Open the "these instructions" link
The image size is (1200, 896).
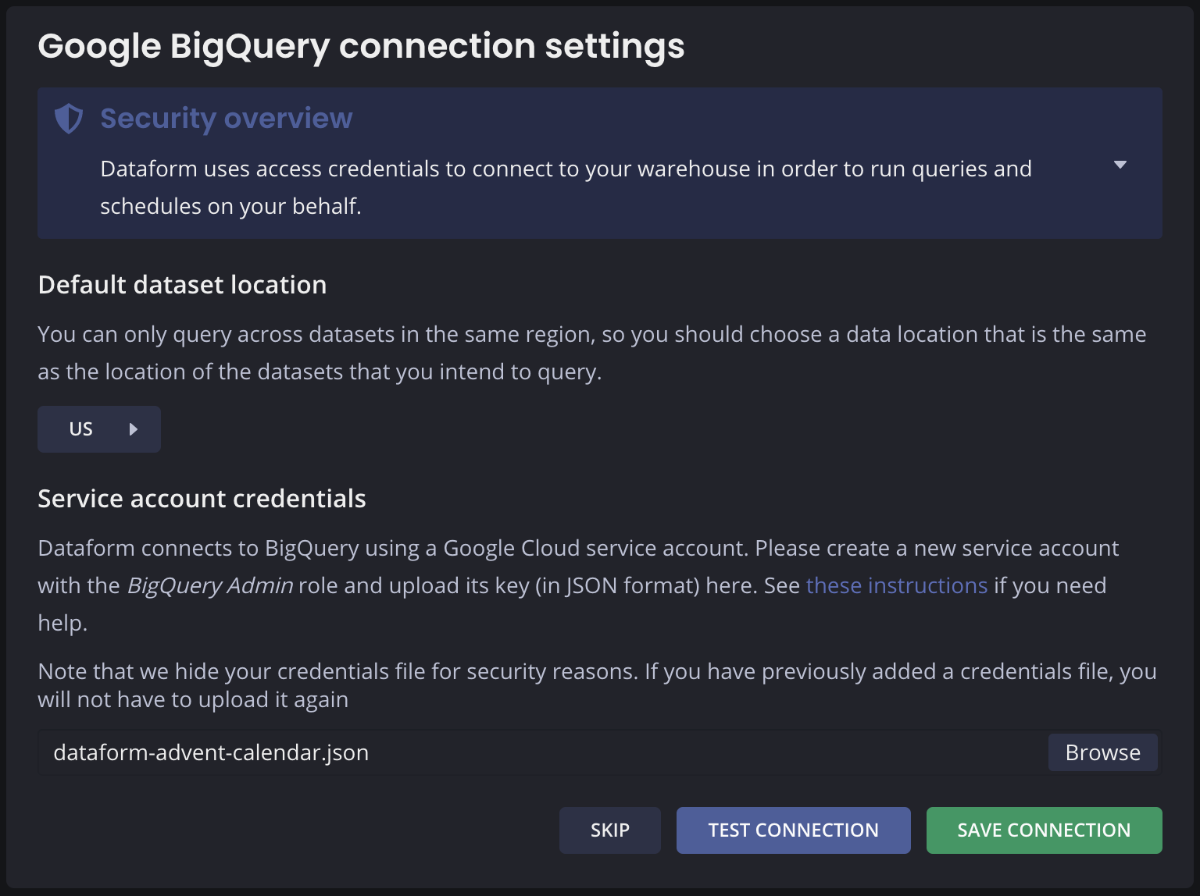point(897,586)
